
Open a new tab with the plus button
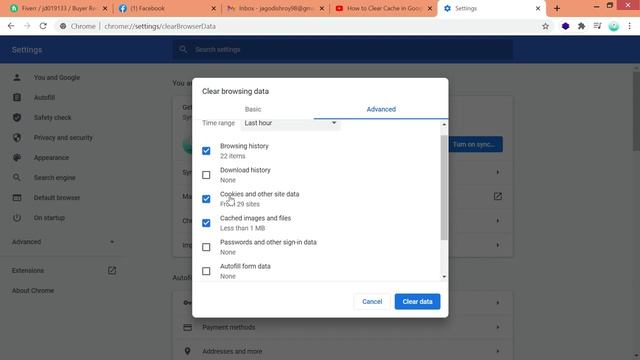point(557,8)
